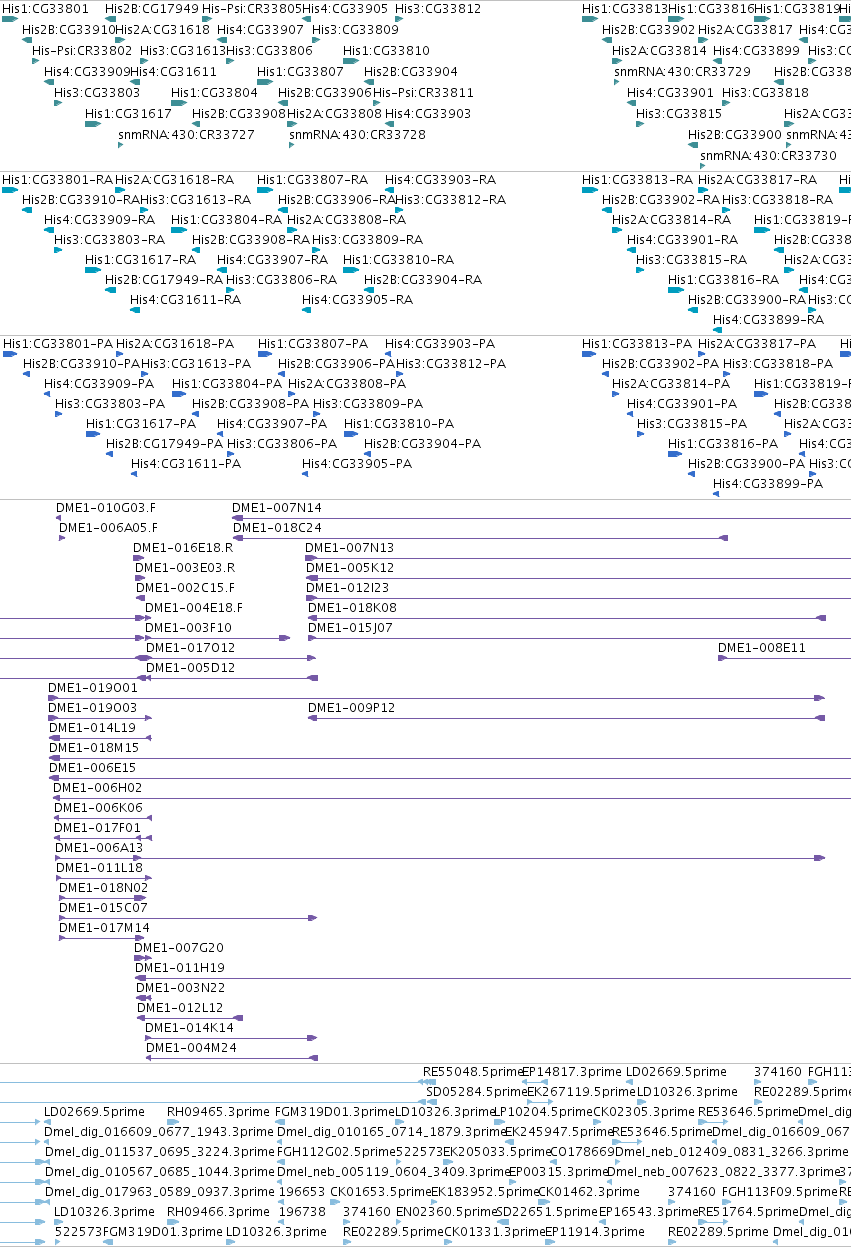Select EST Dmel_dig_011537_0695_3224.3prime
Image resolution: width=851 pixels, height=1247 pixels.
[158, 1152]
